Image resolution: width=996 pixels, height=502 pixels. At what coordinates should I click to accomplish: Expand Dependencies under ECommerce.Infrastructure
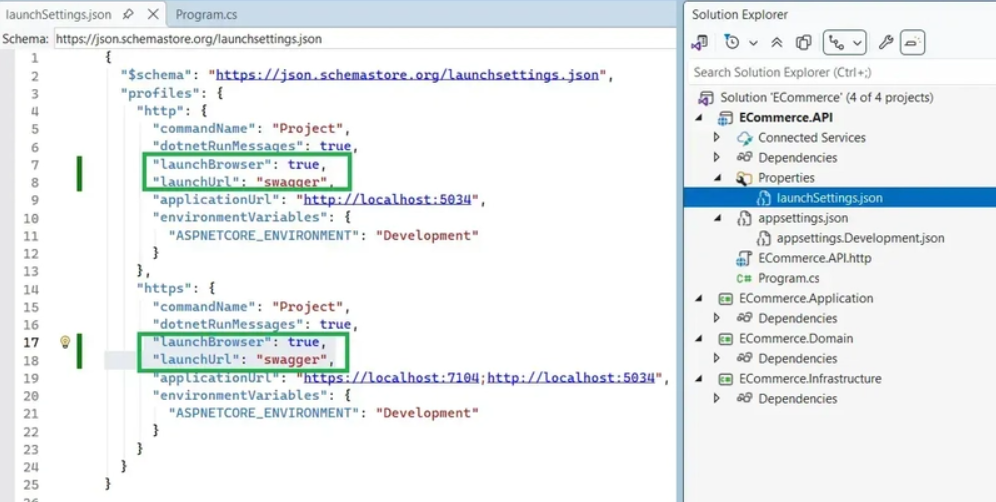(x=717, y=399)
